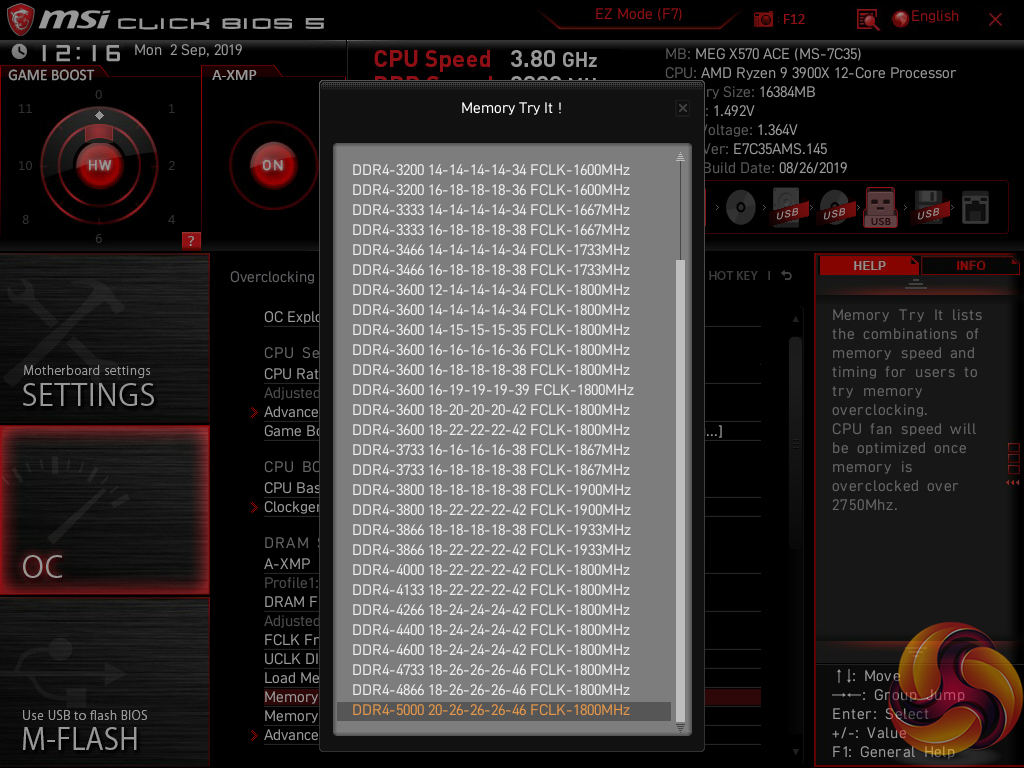The image size is (1024, 768).
Task: Select the highlighted USB key boot icon
Action: (880, 208)
